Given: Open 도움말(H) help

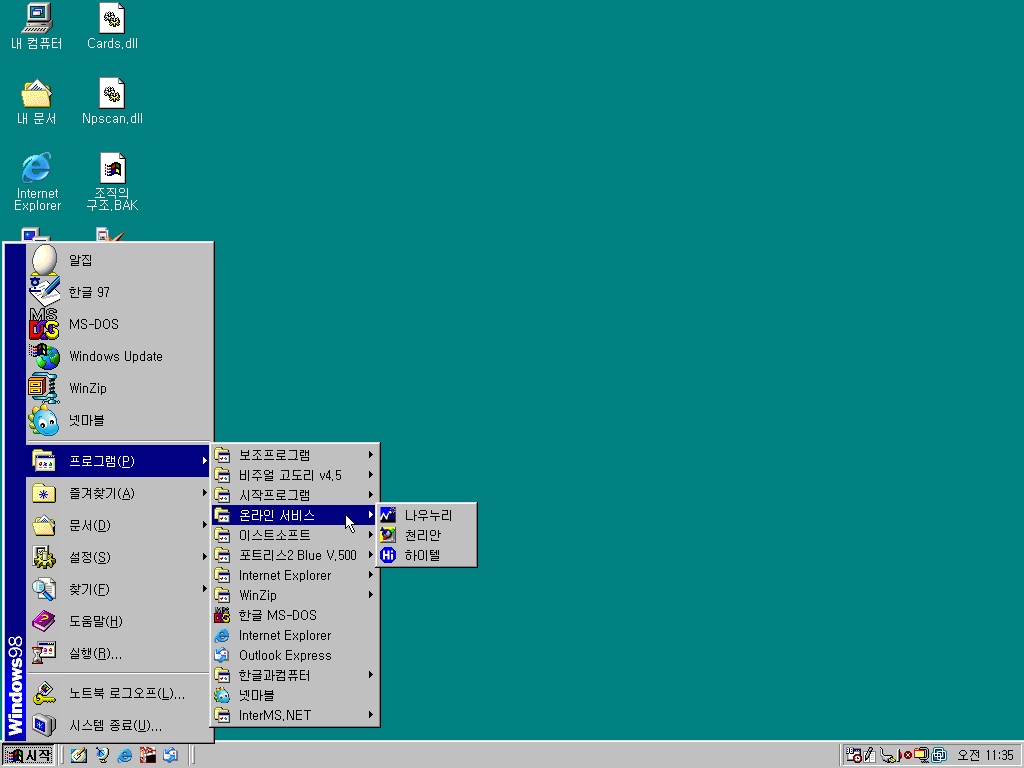Looking at the screenshot, I should pos(120,621).
